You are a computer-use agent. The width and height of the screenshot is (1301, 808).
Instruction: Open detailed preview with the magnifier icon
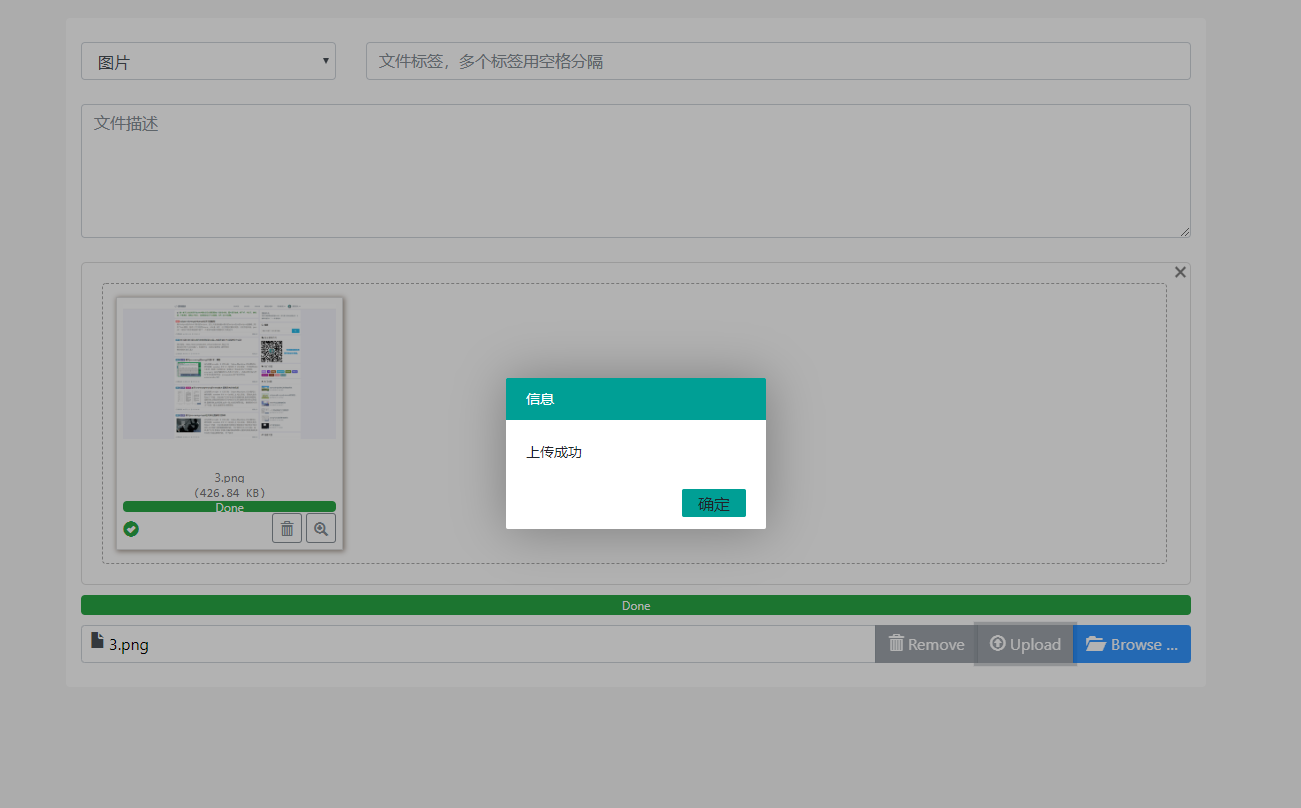321,529
